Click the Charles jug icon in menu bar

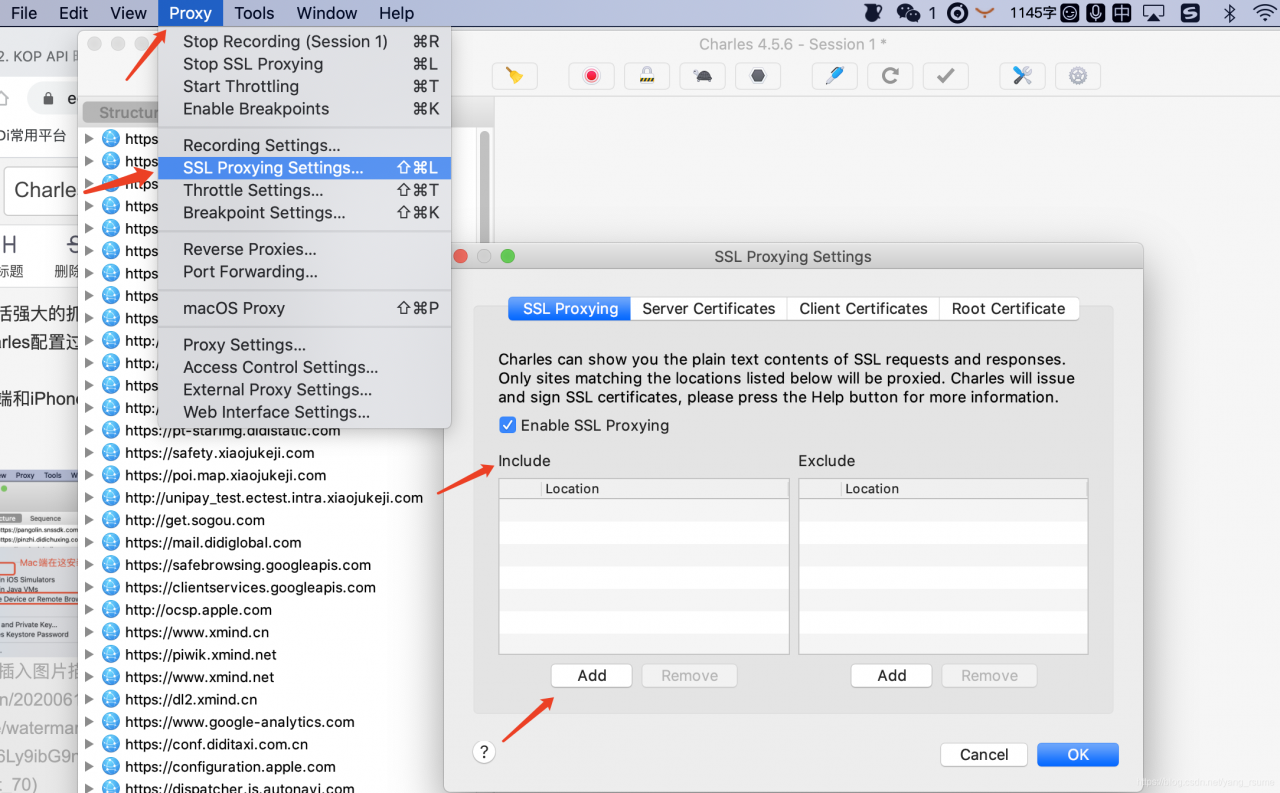tap(873, 13)
